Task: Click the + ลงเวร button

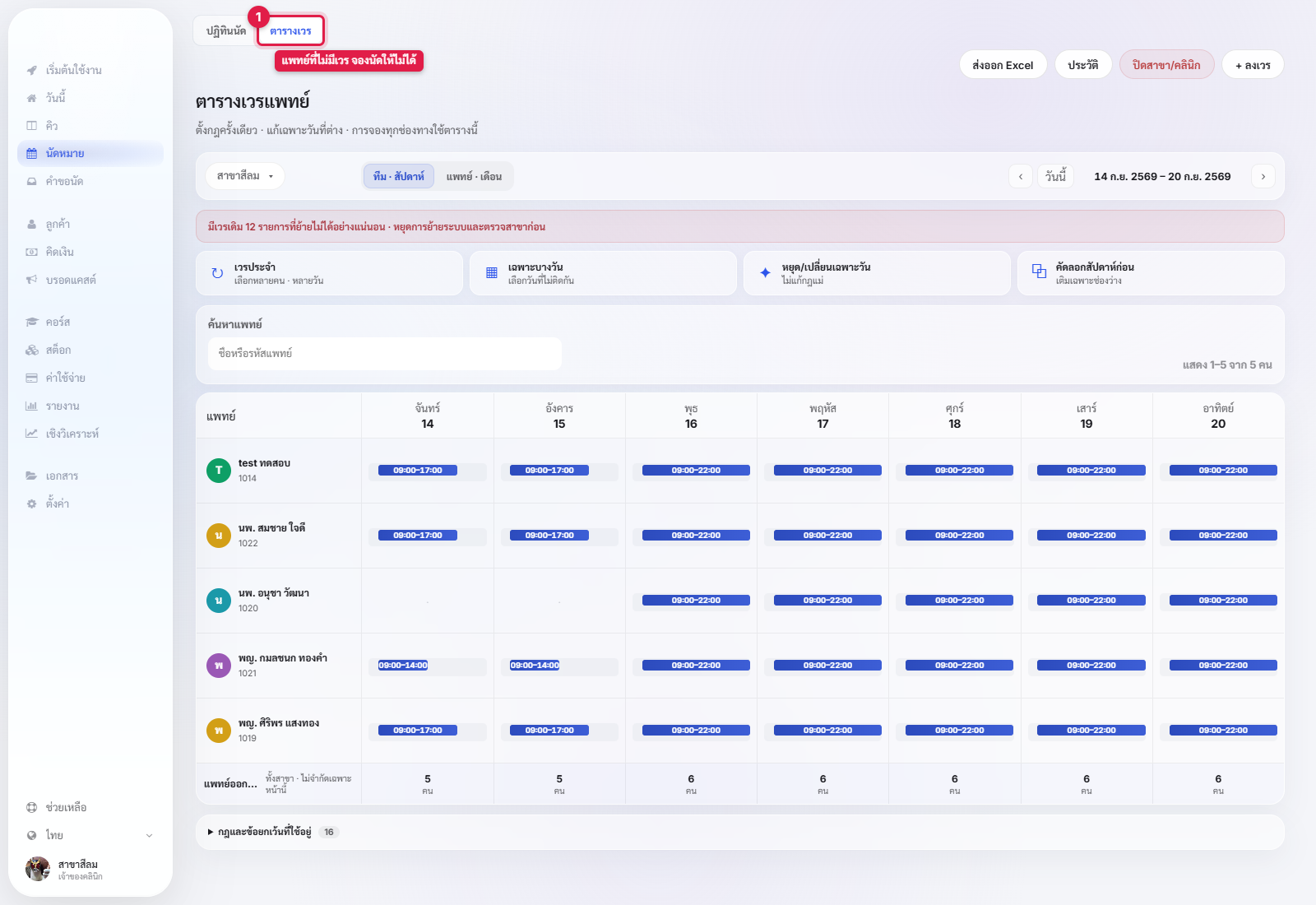Action: click(x=1253, y=65)
